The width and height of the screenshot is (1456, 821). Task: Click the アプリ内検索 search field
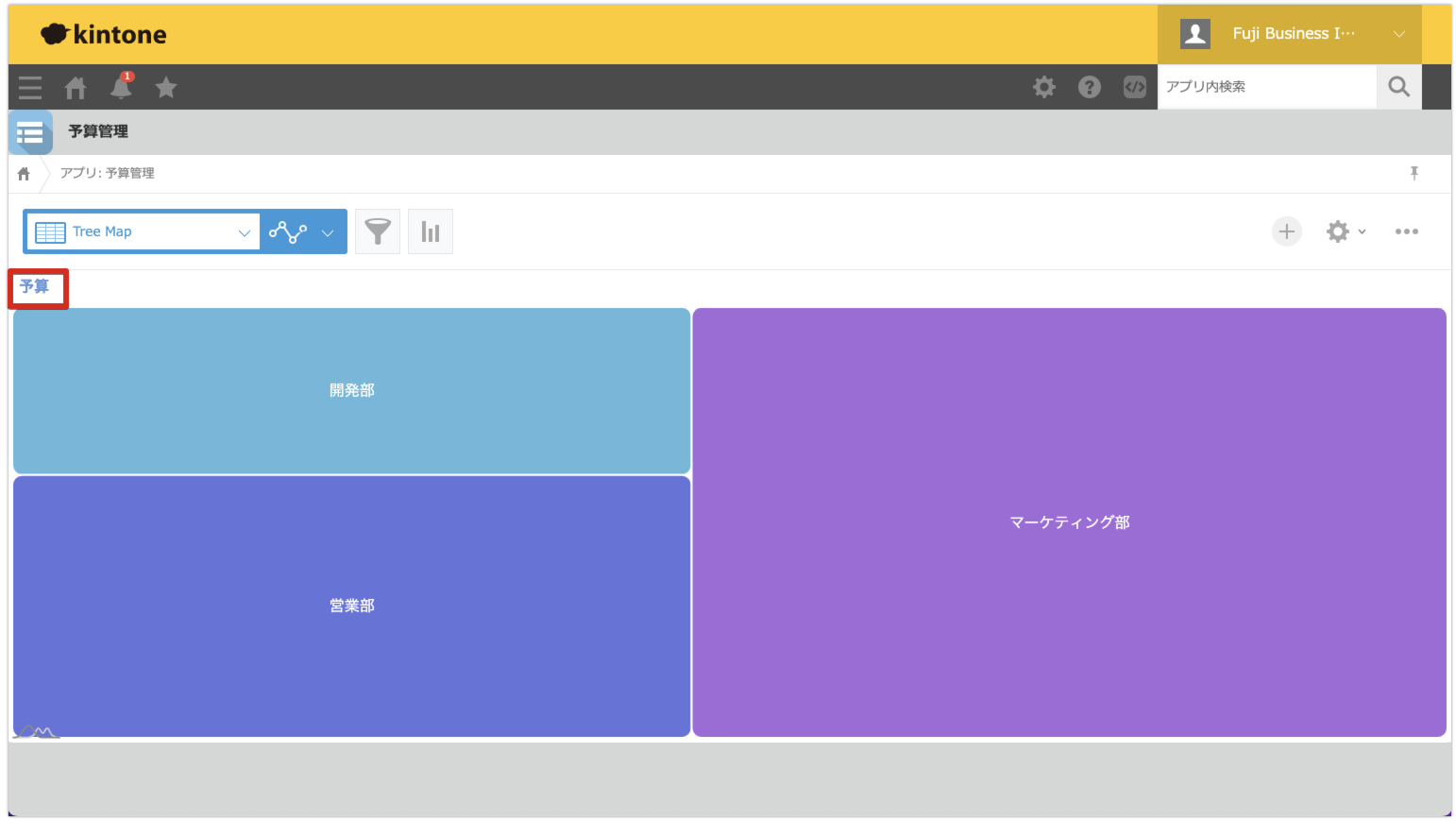1267,87
